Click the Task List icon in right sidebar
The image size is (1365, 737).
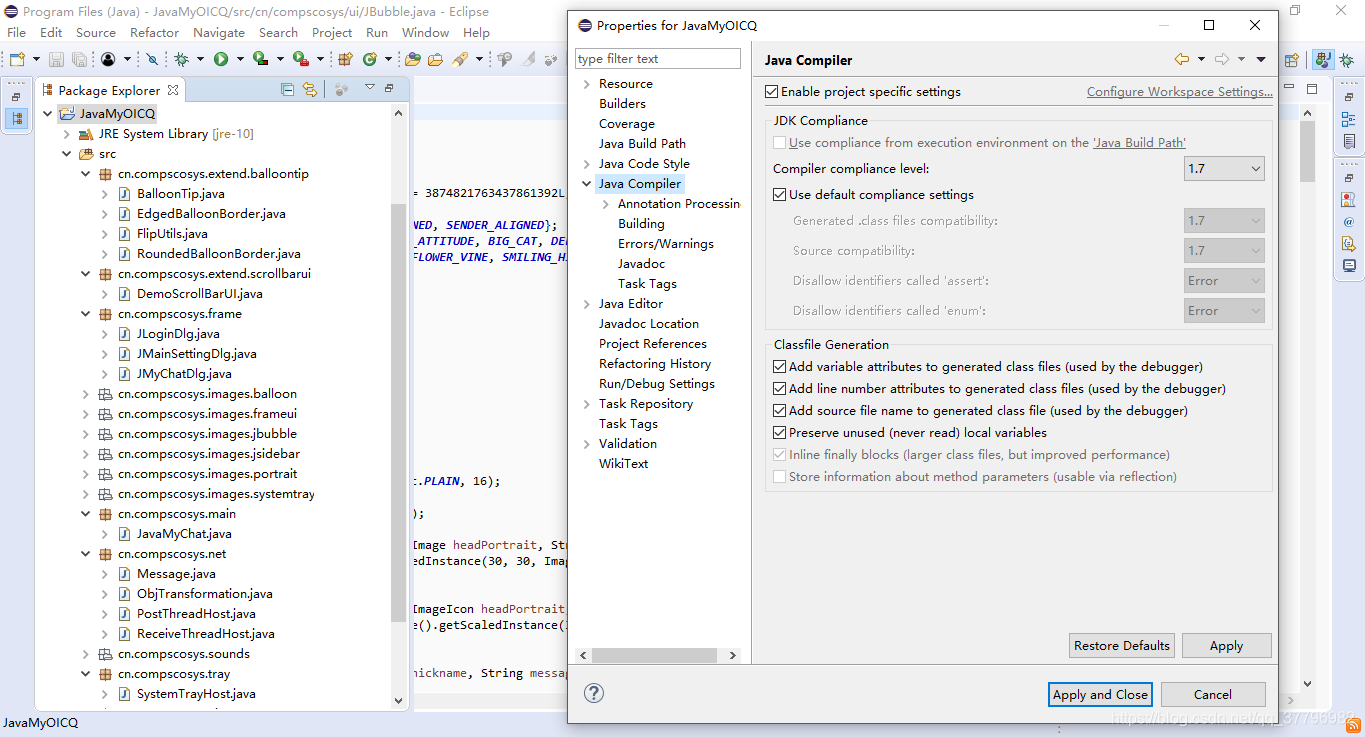click(1349, 141)
